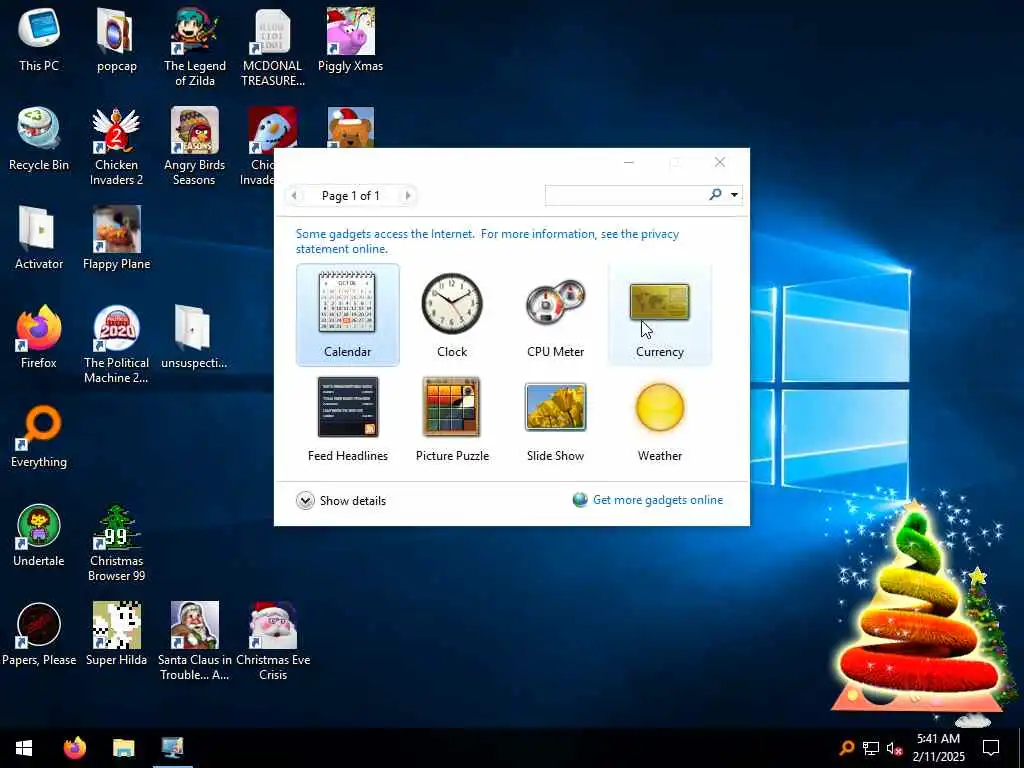Click the active gadgets taskbar button
The width and height of the screenshot is (1024, 768).
point(173,748)
